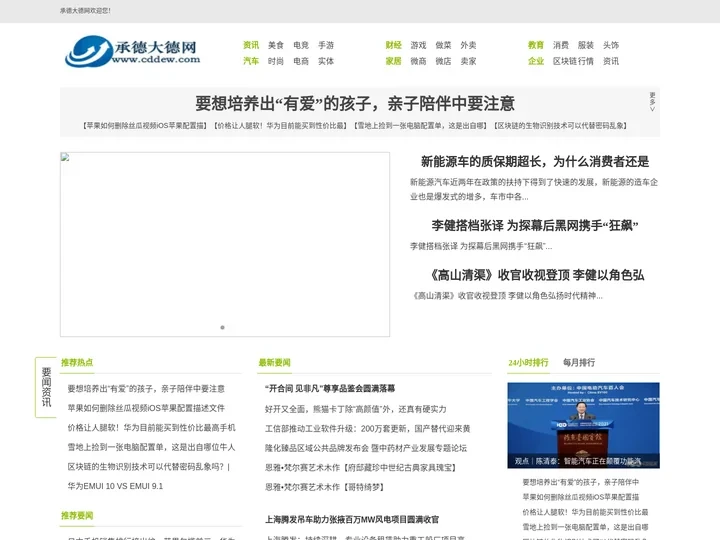
Task: Open 好开又全面，熊猫卡丁 article
Action: click(x=355, y=409)
